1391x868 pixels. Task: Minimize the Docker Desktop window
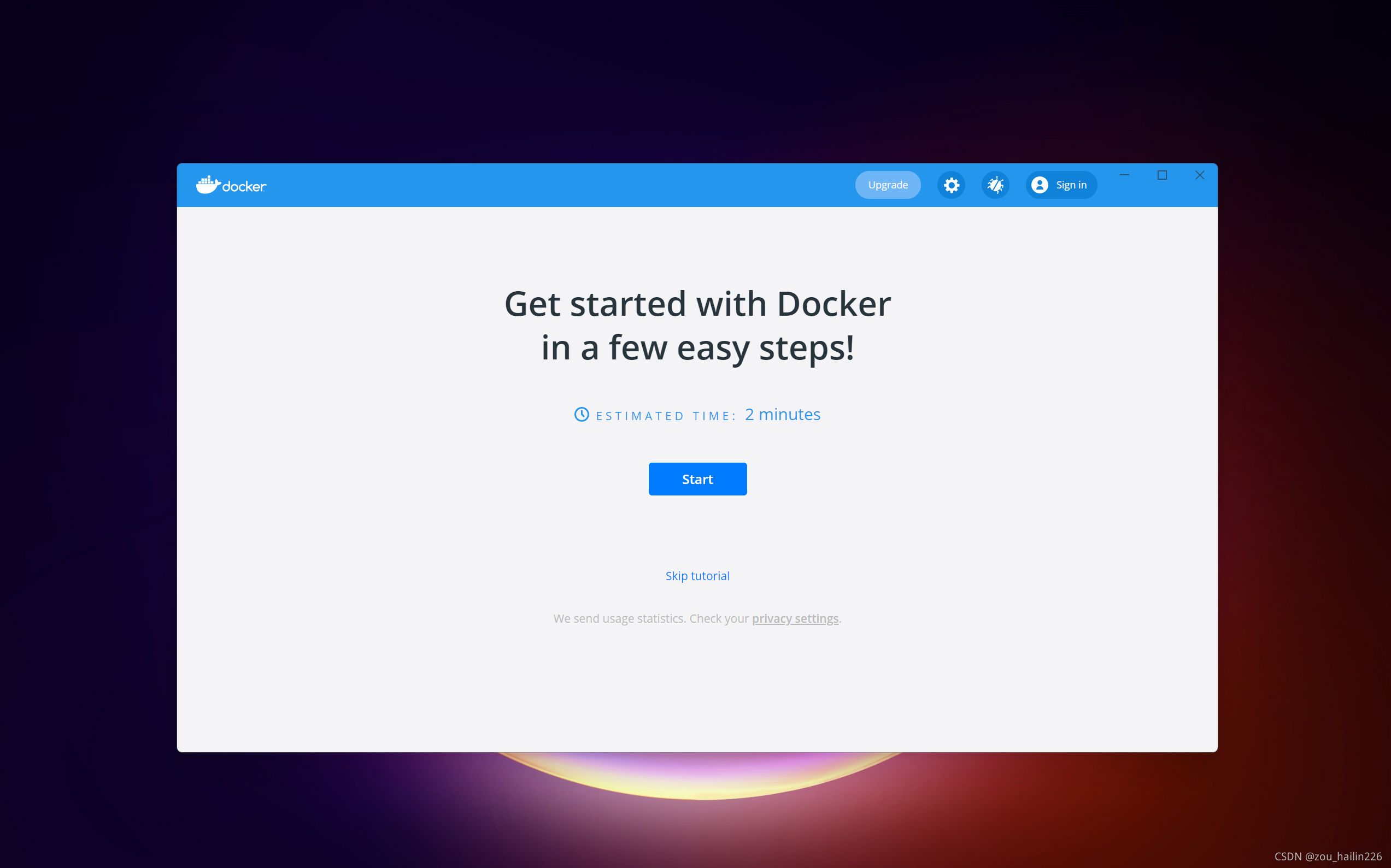pos(1124,175)
